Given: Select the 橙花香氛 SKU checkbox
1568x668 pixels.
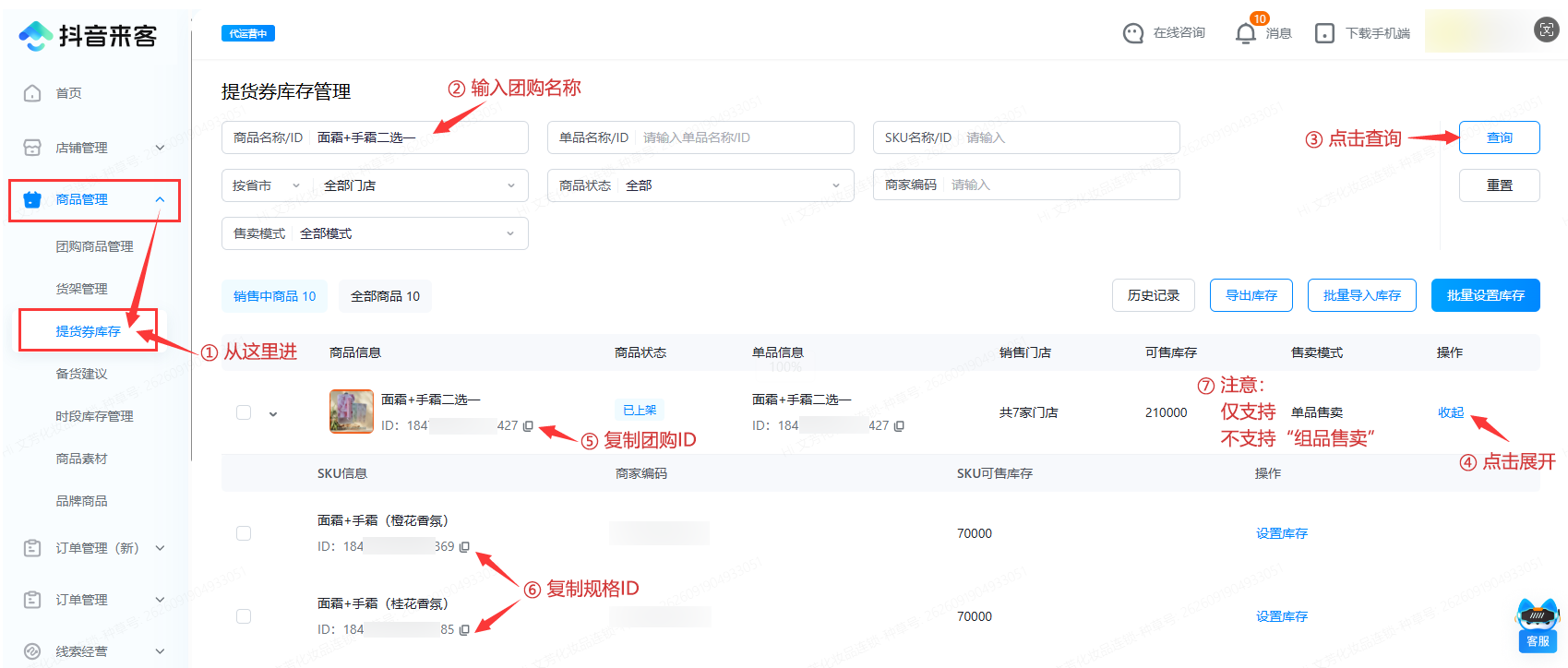Looking at the screenshot, I should coord(244,533).
